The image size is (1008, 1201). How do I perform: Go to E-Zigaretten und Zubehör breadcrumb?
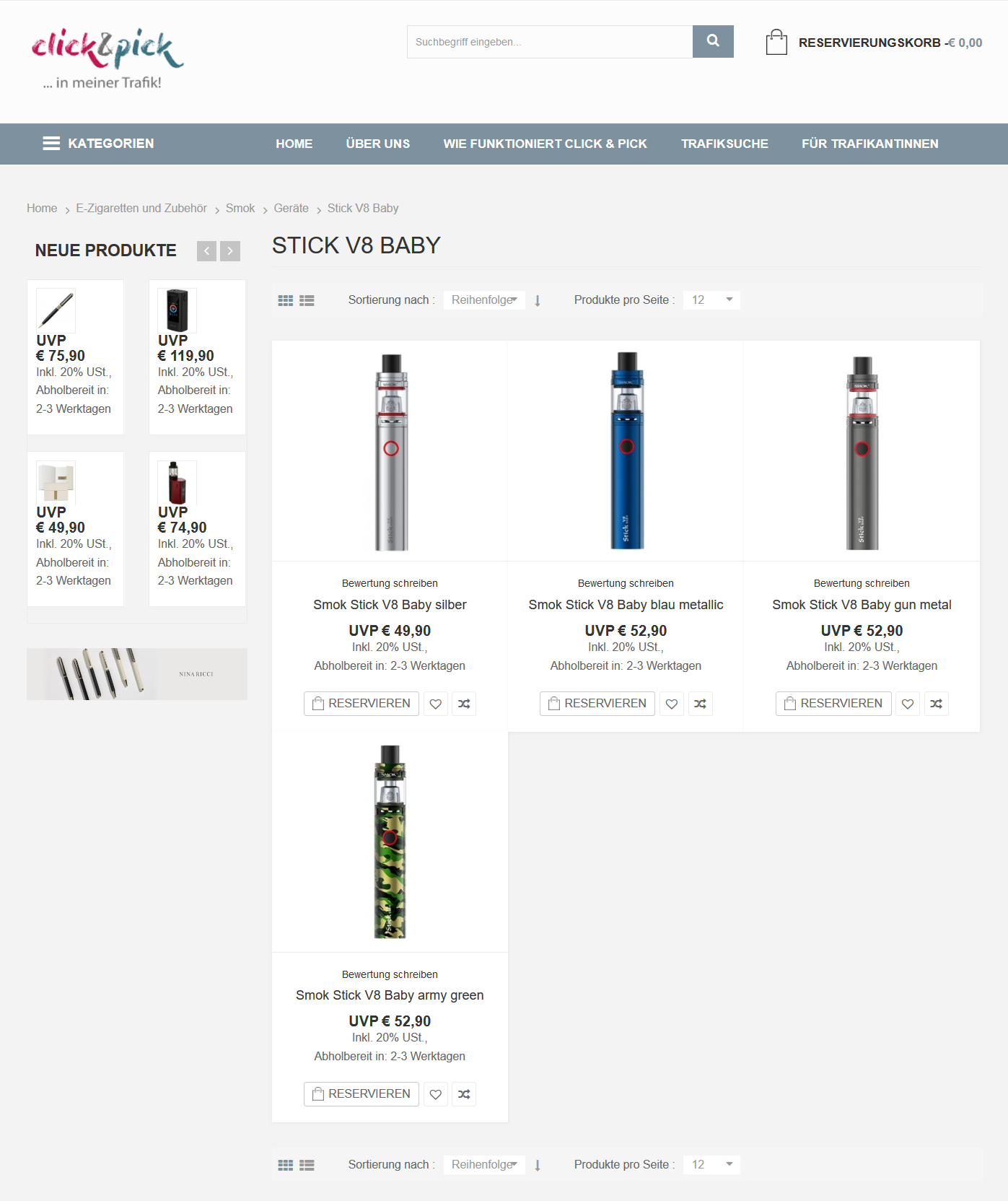(141, 209)
